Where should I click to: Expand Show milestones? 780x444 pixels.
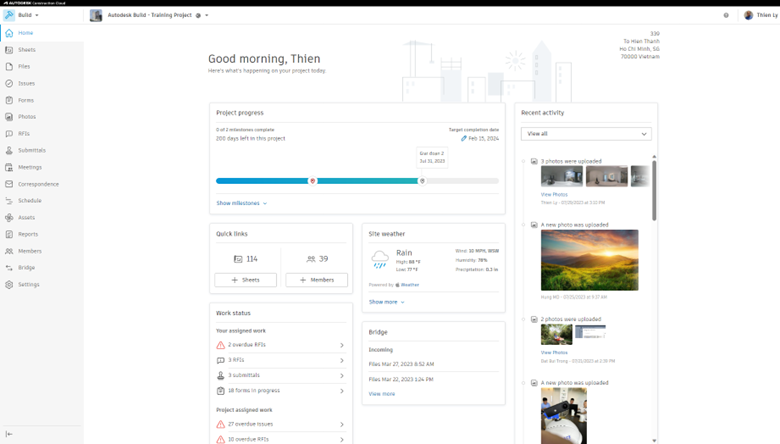coord(241,203)
